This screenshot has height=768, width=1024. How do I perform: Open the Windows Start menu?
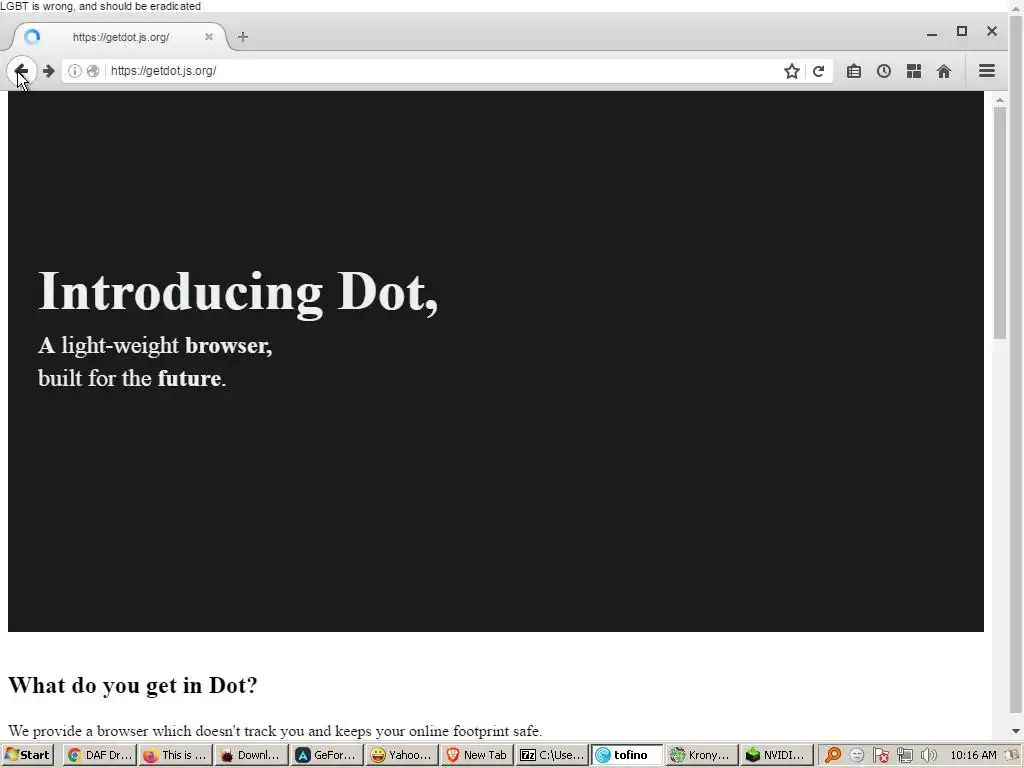click(27, 755)
